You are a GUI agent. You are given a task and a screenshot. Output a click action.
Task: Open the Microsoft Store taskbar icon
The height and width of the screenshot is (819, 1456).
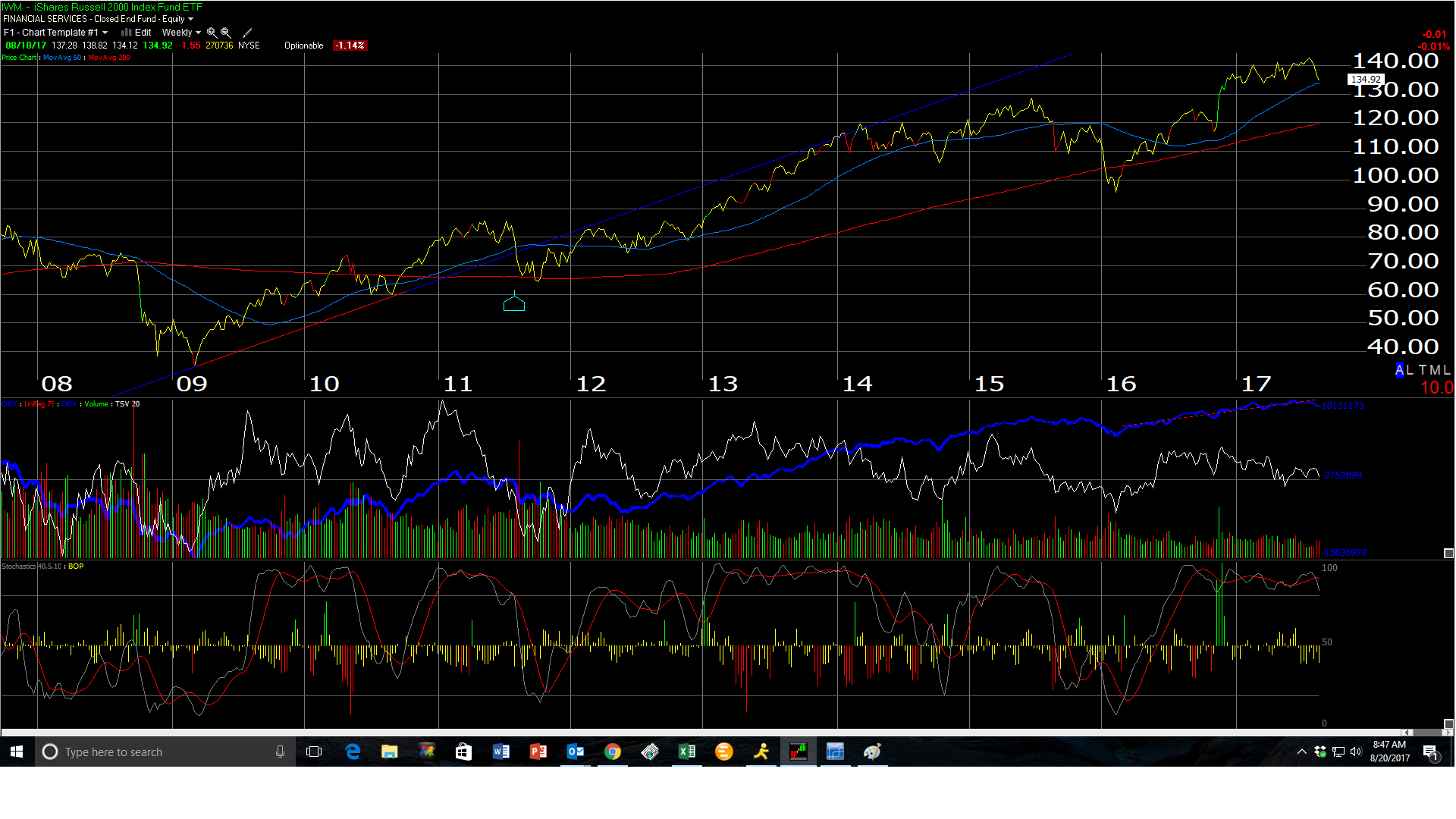pos(463,752)
